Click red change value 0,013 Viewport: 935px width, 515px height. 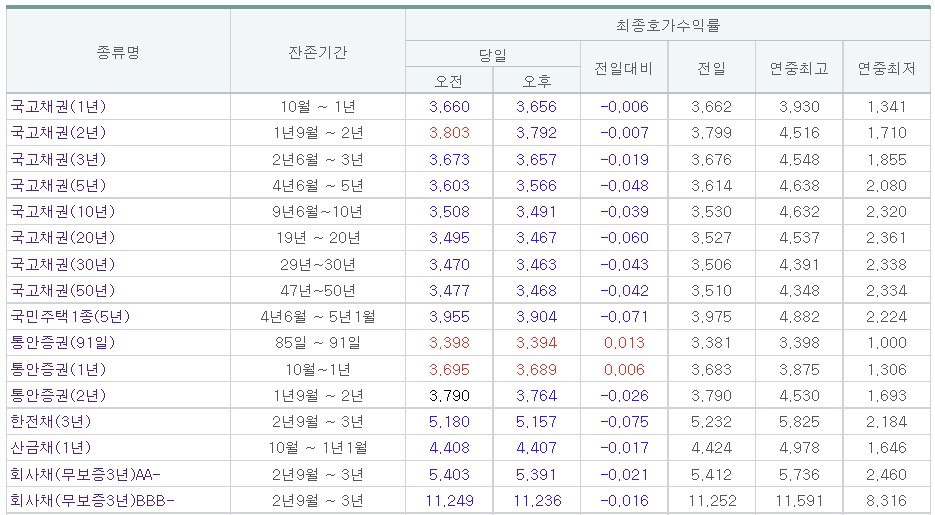[624, 343]
